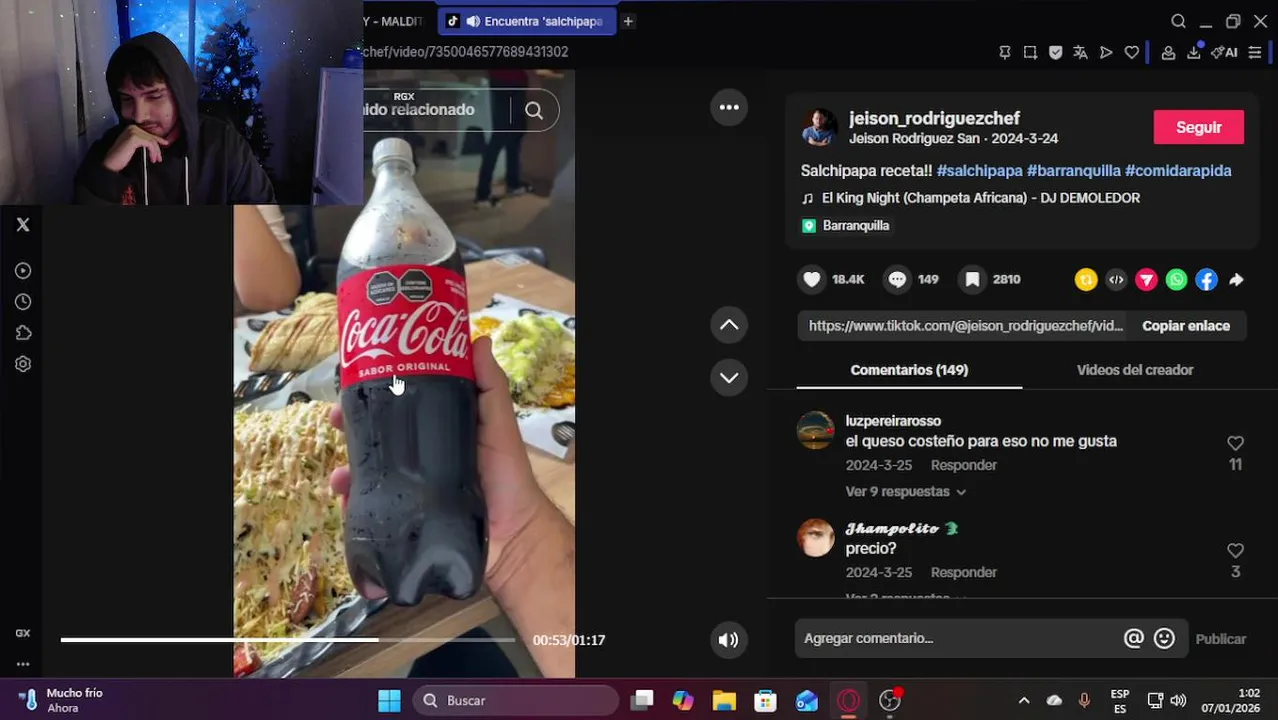Open jeison_rodriguezchef username profile link
This screenshot has height=720, width=1278.
point(934,118)
